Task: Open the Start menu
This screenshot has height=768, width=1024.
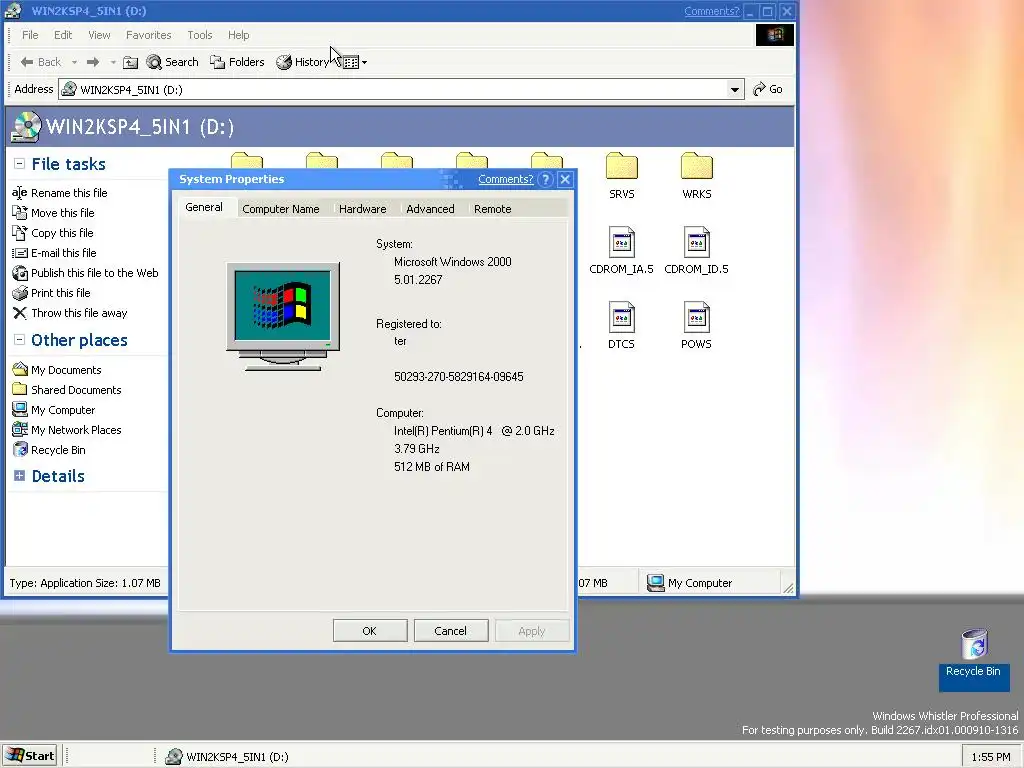Action: [x=30, y=756]
